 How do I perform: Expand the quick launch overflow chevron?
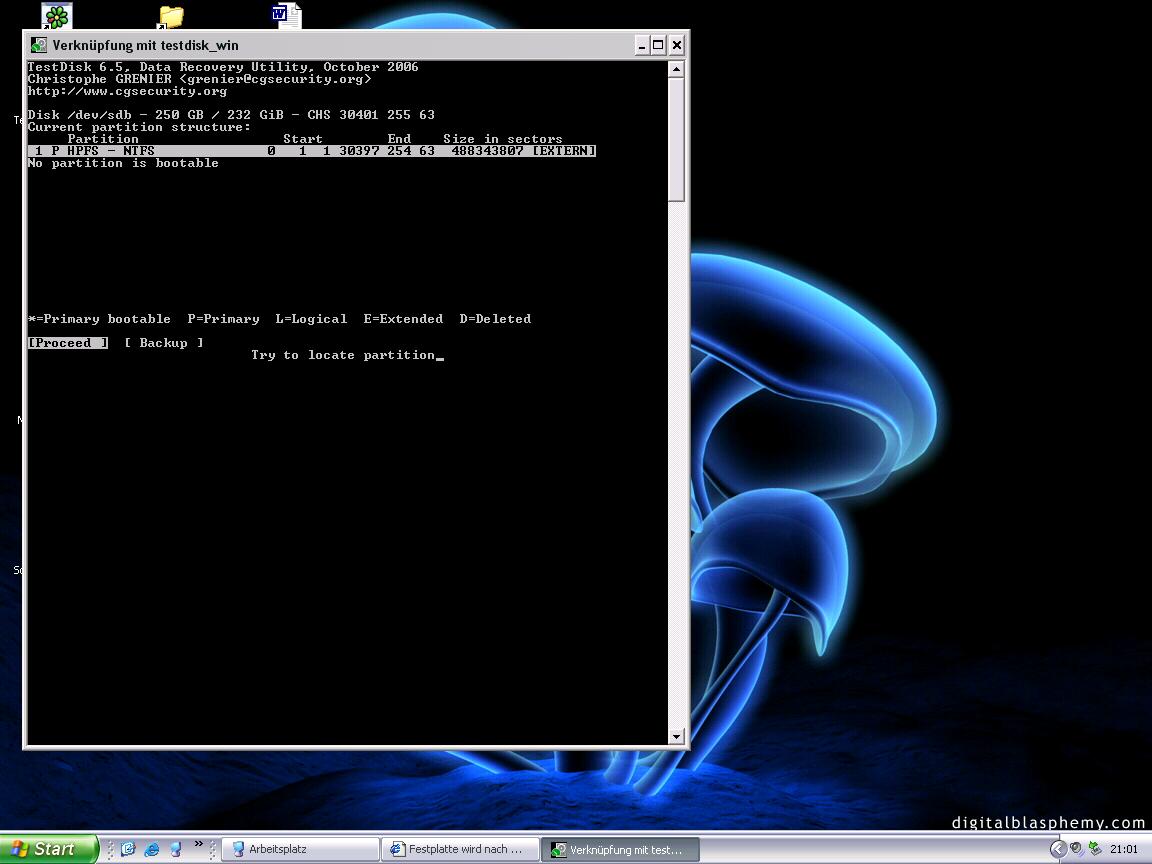click(198, 844)
